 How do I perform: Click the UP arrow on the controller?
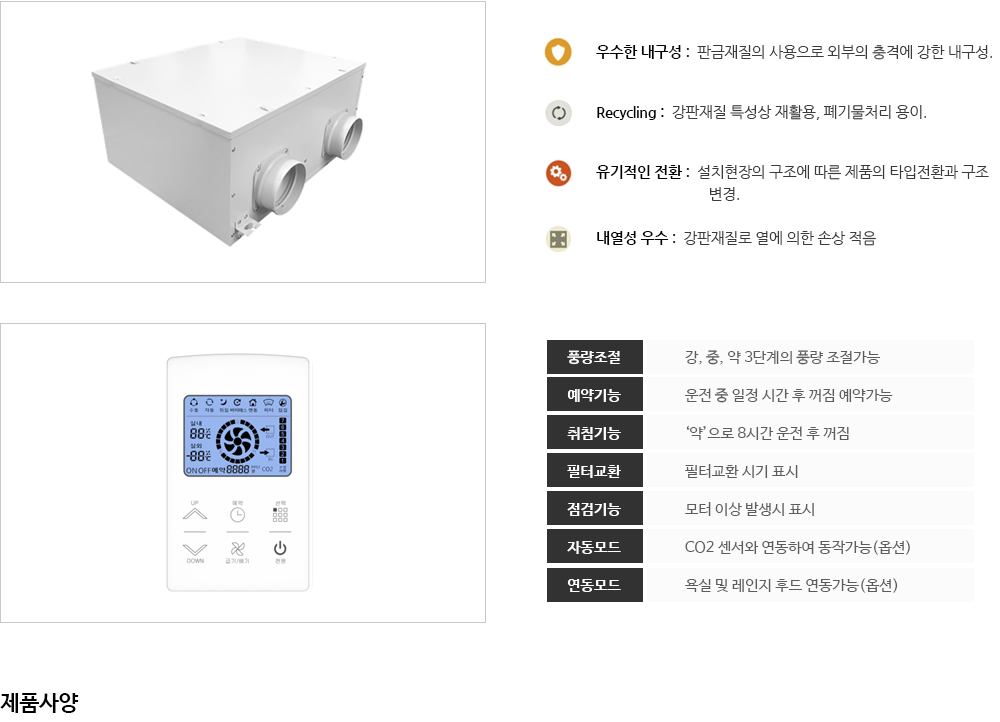pyautogui.click(x=195, y=513)
